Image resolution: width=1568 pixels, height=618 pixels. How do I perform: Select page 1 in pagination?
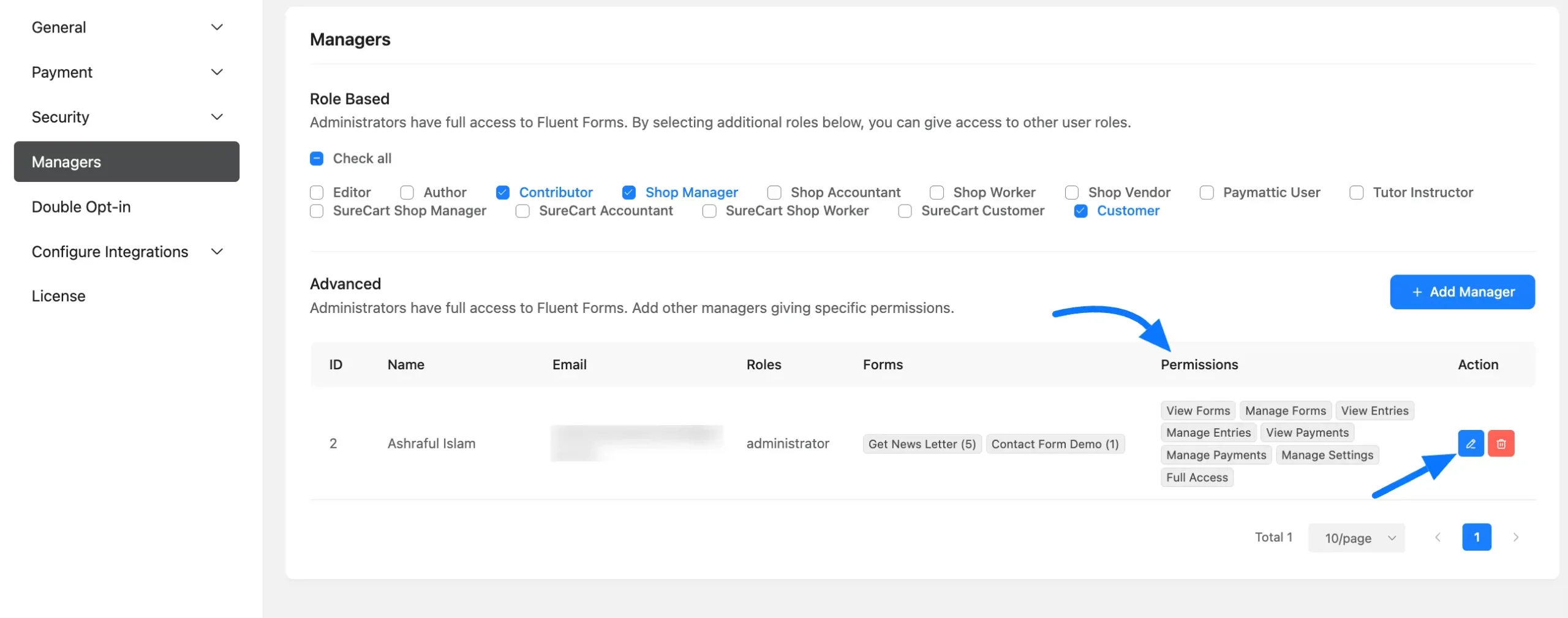tap(1476, 537)
